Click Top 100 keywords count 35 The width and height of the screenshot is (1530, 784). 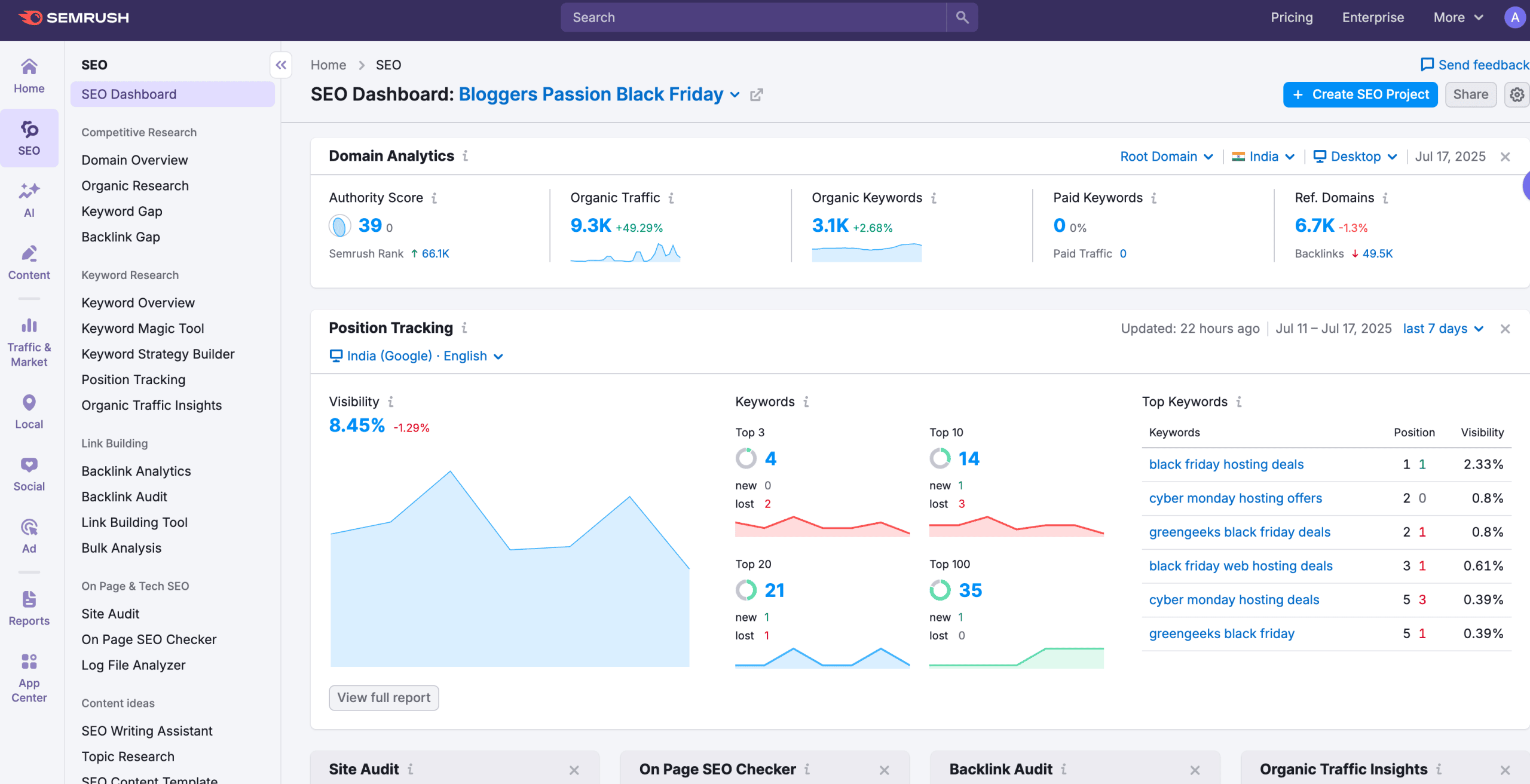(970, 590)
